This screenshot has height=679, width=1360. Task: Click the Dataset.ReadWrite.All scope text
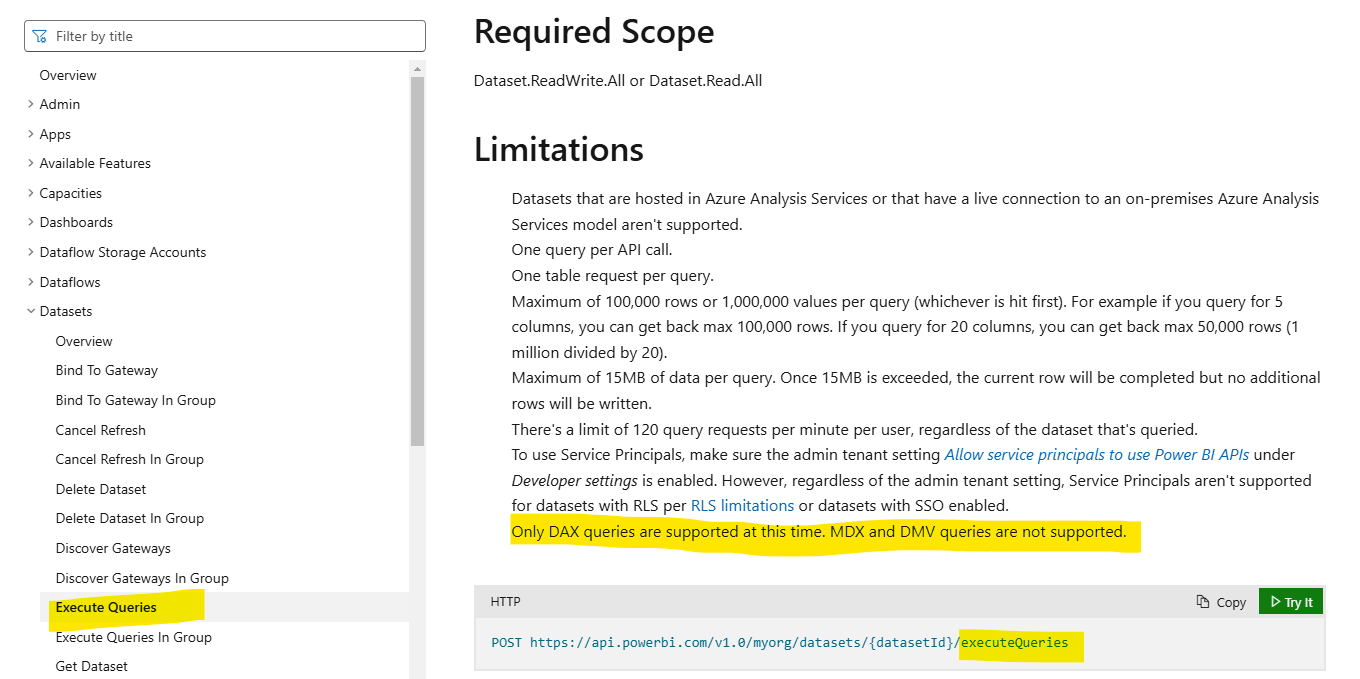(549, 80)
